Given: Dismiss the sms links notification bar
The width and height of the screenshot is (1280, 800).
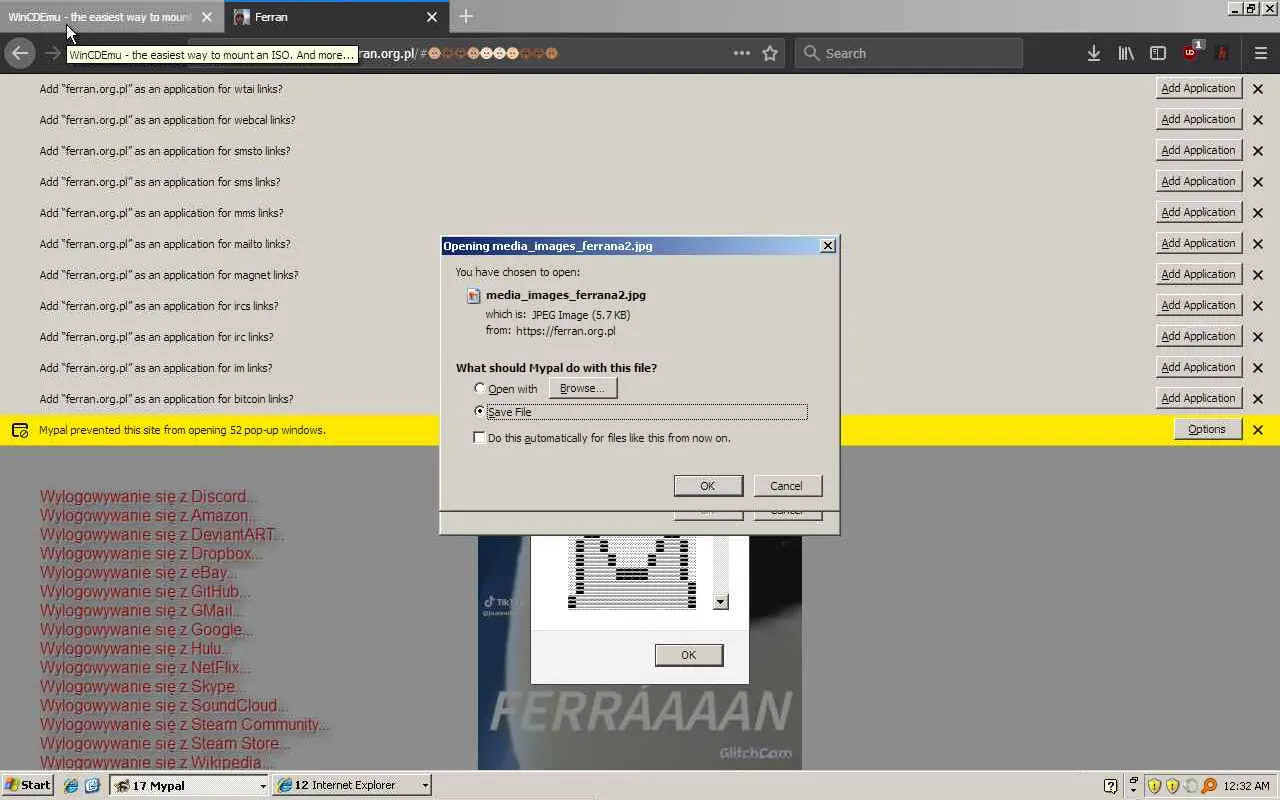Looking at the screenshot, I should click(x=1258, y=182).
